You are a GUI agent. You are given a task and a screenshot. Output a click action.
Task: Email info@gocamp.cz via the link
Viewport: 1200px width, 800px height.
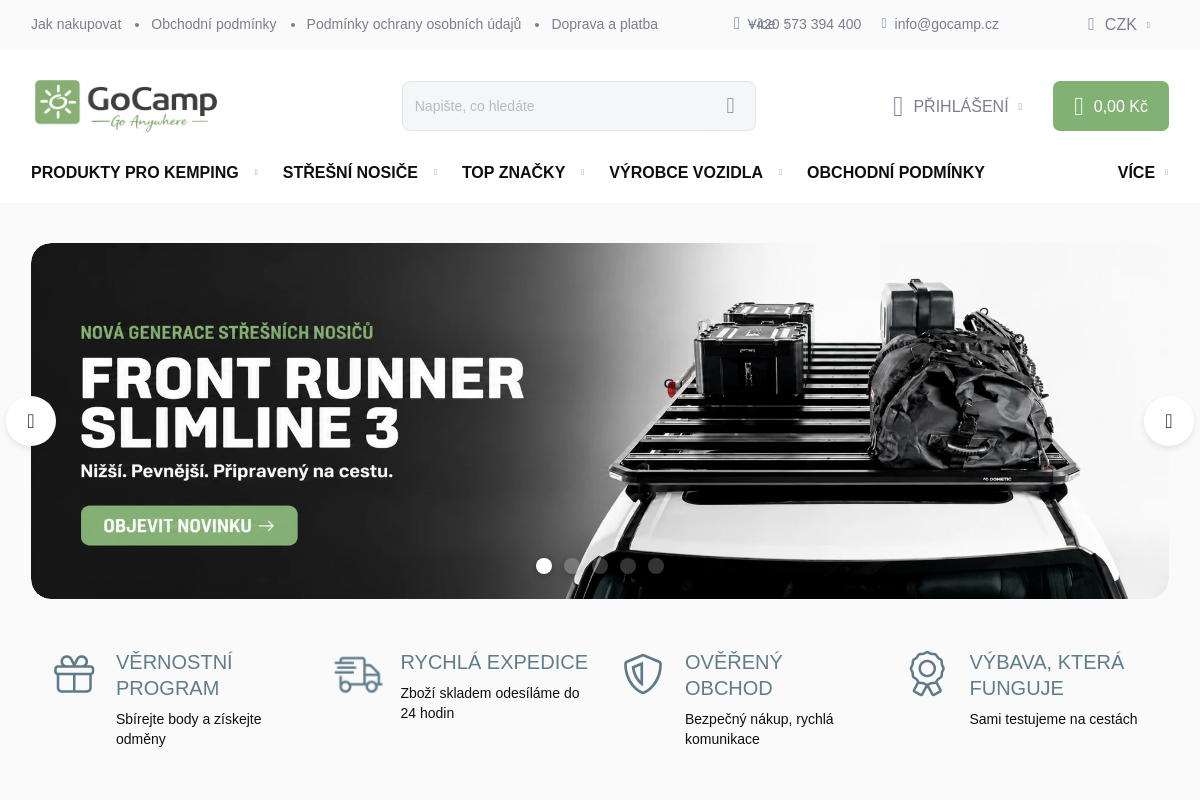tap(946, 24)
